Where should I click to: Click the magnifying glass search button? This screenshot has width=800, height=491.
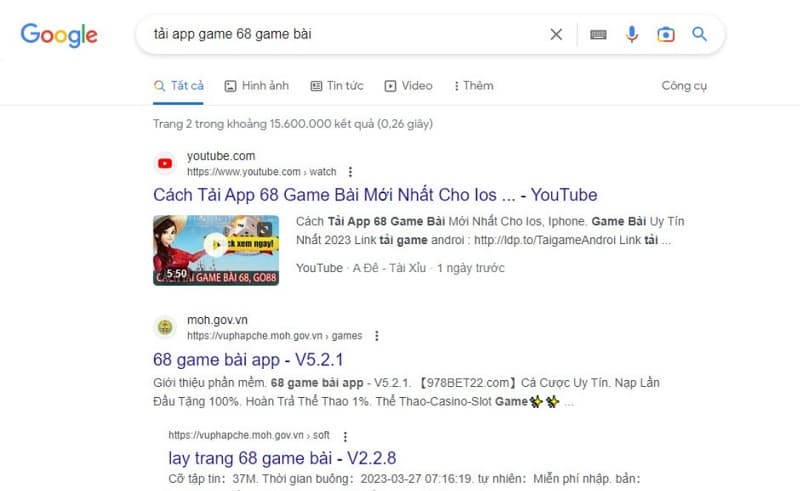pyautogui.click(x=699, y=34)
